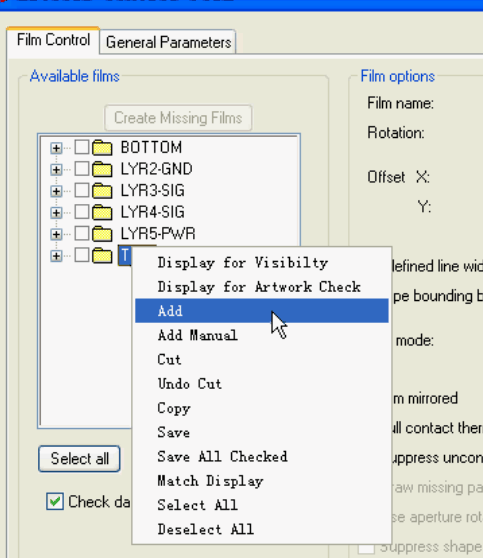
Task: Check the highlighted film's checkbox
Action: [x=82, y=255]
